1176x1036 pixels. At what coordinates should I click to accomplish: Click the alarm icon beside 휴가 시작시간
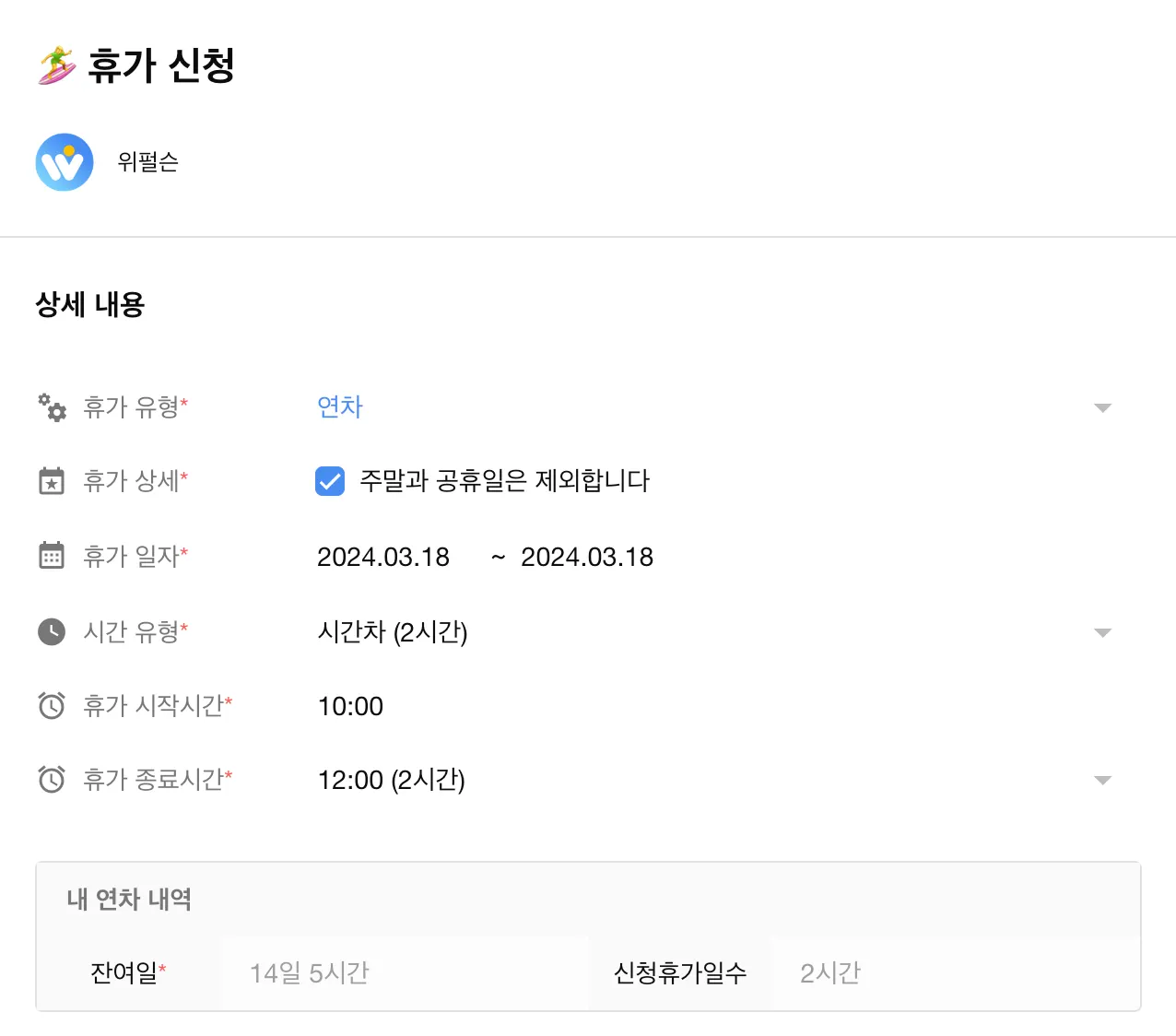pos(52,705)
